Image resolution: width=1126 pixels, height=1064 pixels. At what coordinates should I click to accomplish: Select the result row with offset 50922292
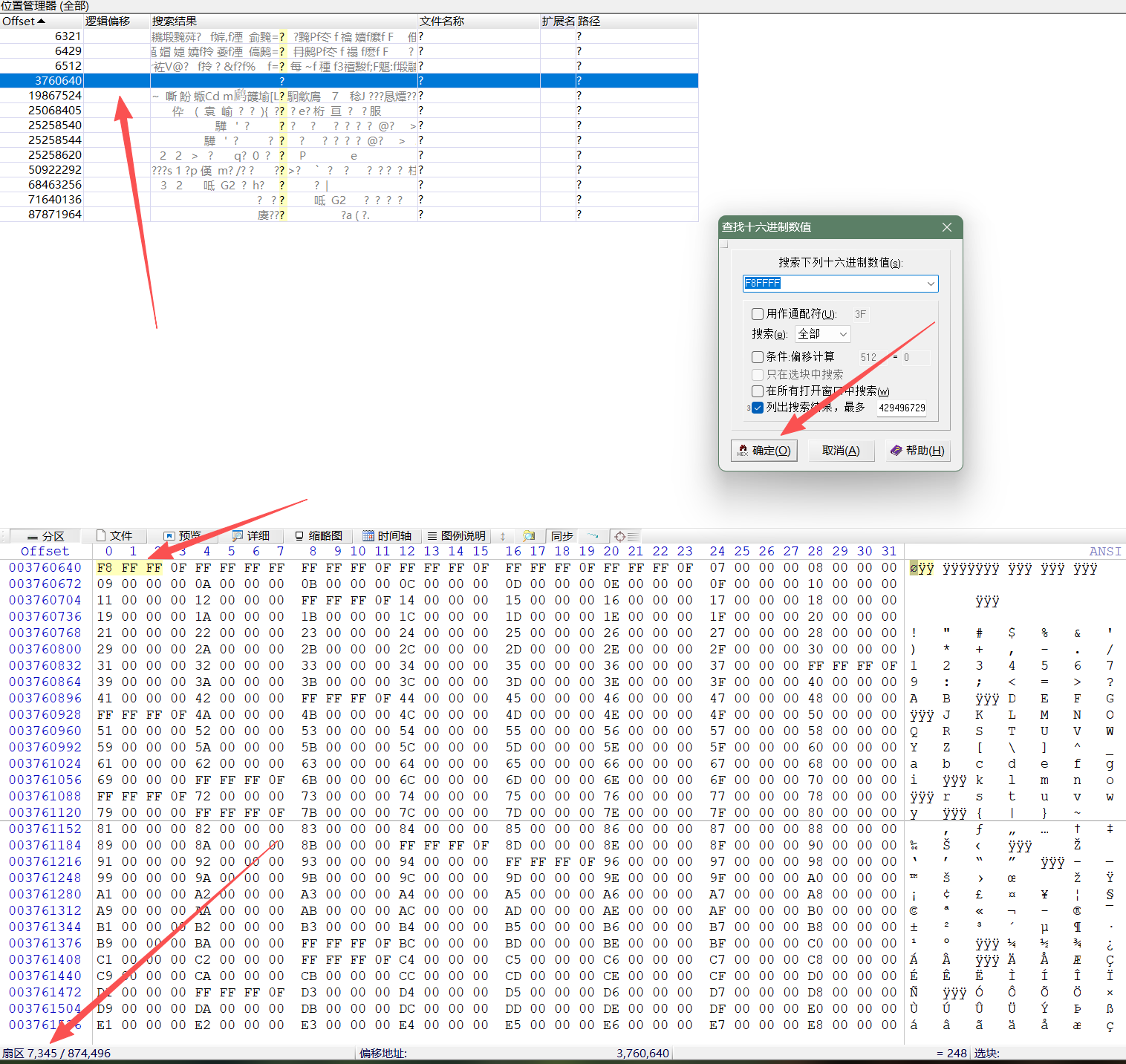[349, 170]
